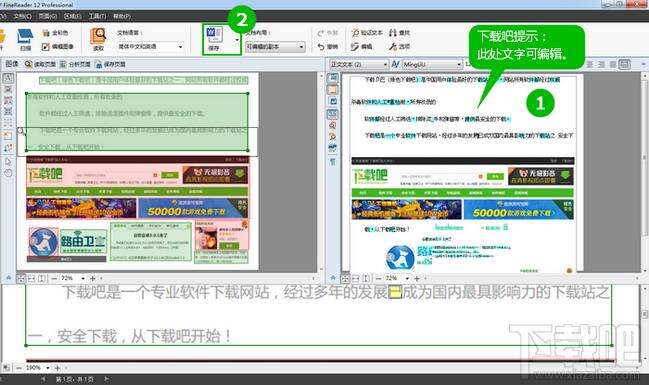
Task: Click the Analyze Page (分析页面) button
Action: click(75, 64)
